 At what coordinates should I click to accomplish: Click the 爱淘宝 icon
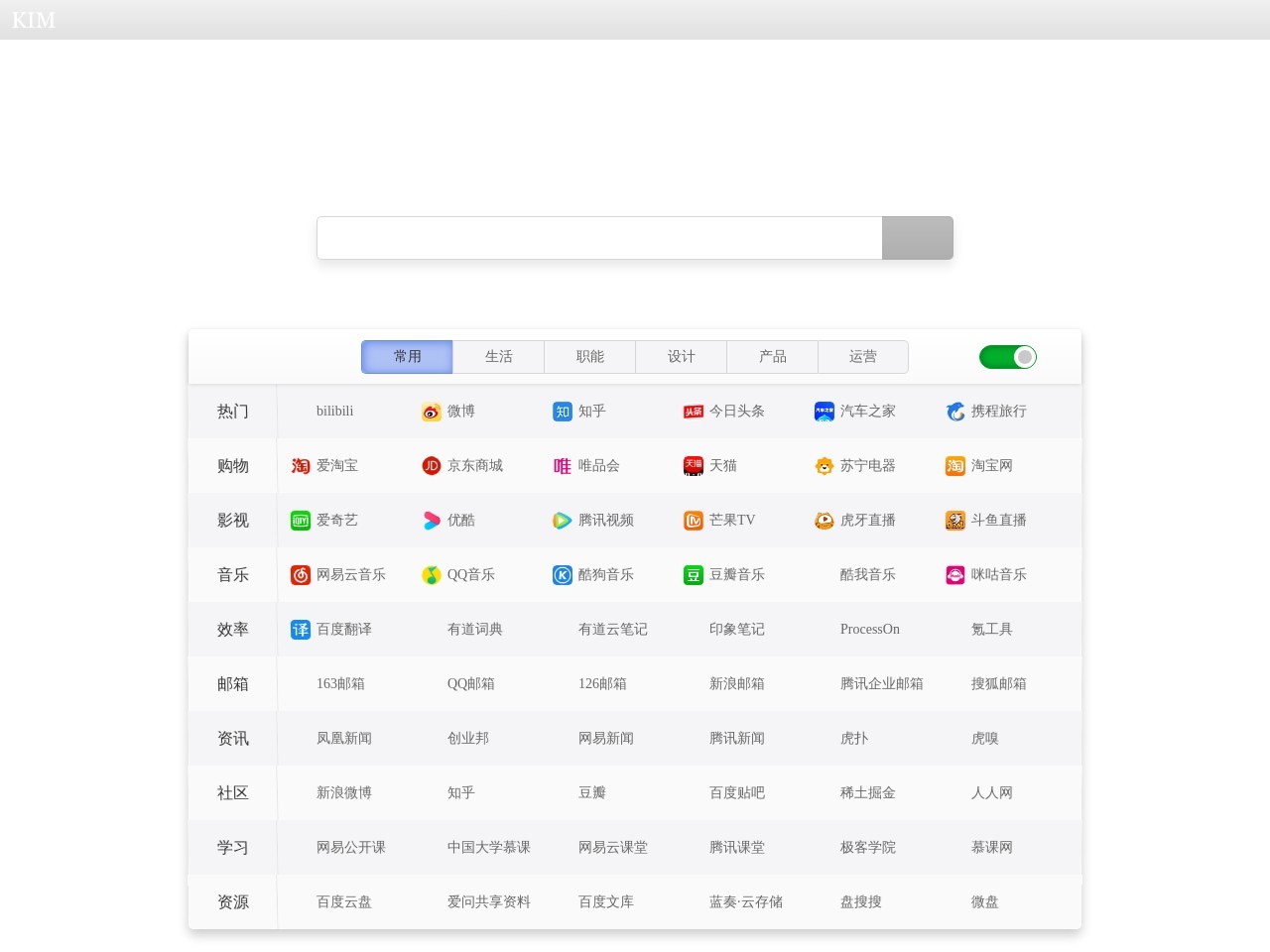tap(301, 466)
